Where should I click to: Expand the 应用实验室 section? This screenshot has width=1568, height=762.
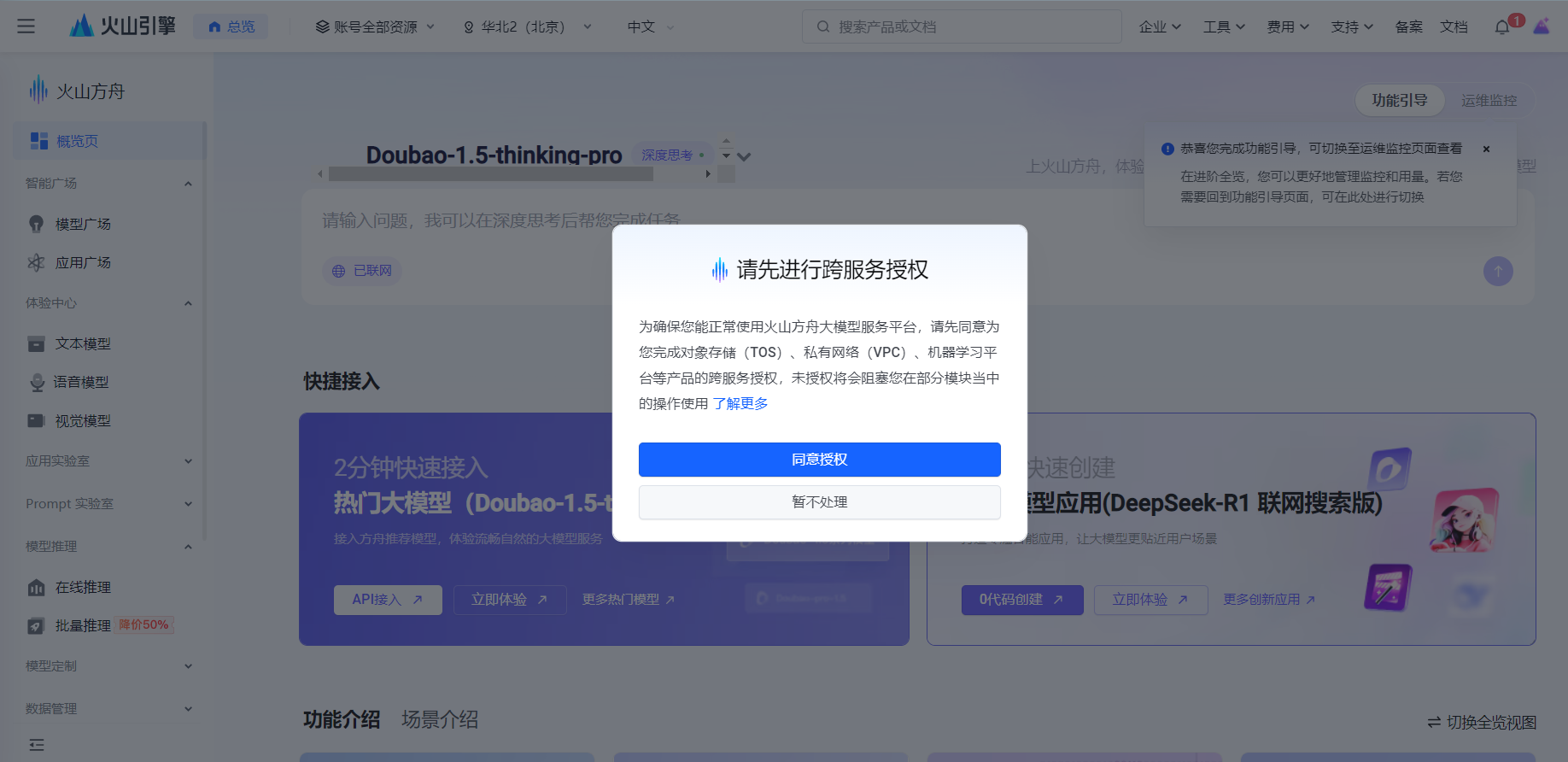[x=188, y=461]
